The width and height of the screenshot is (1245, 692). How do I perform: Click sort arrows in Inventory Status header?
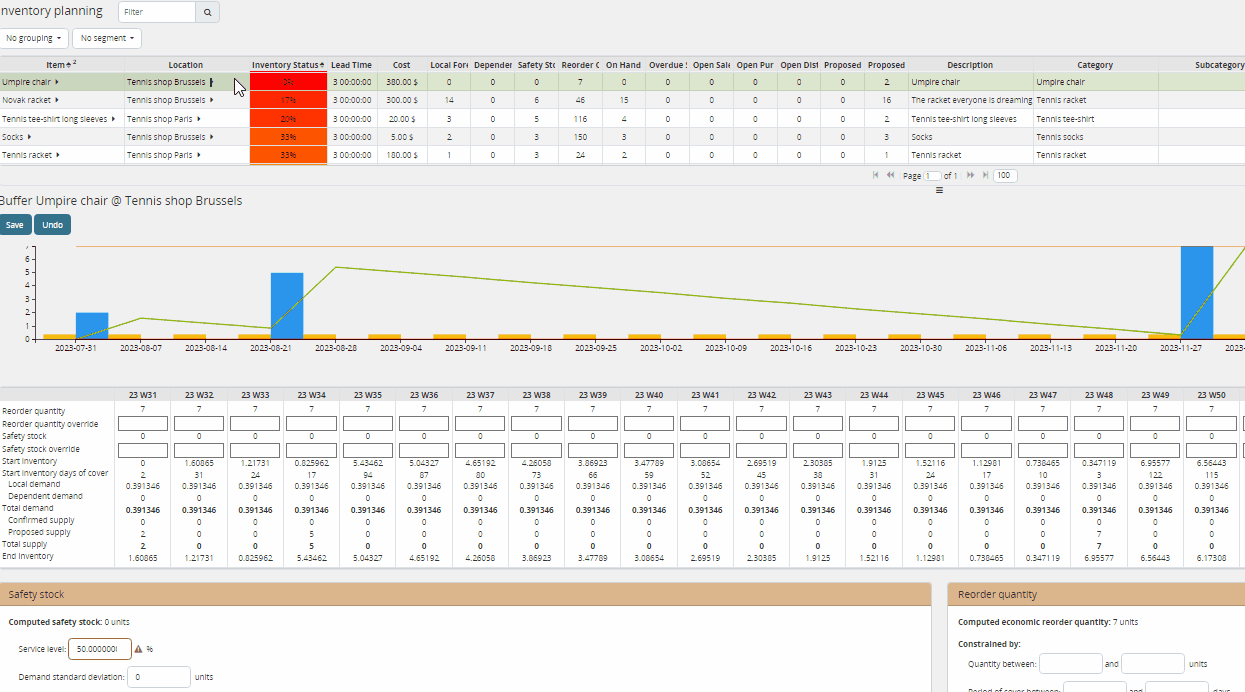[x=322, y=65]
